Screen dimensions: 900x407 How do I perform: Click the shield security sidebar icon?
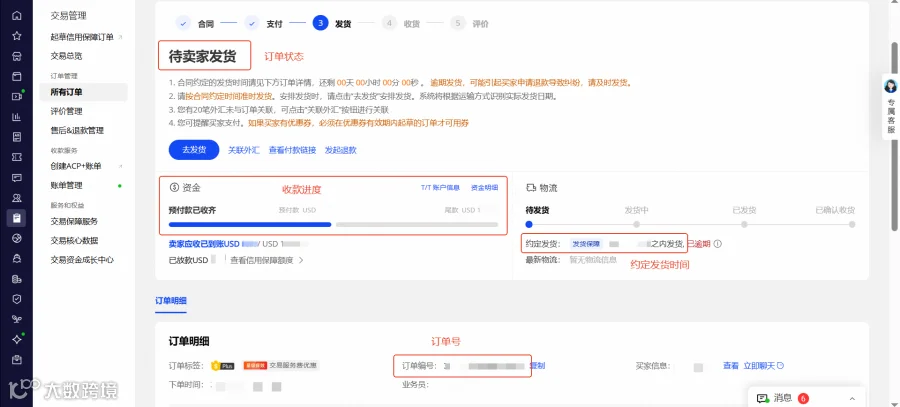pyautogui.click(x=17, y=299)
